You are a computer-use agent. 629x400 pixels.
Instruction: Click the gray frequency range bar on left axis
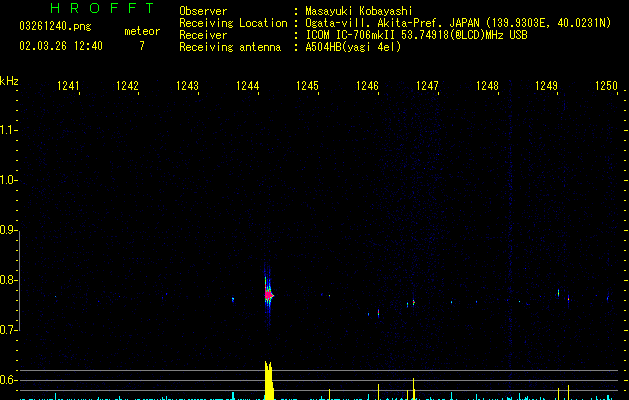tap(19, 281)
